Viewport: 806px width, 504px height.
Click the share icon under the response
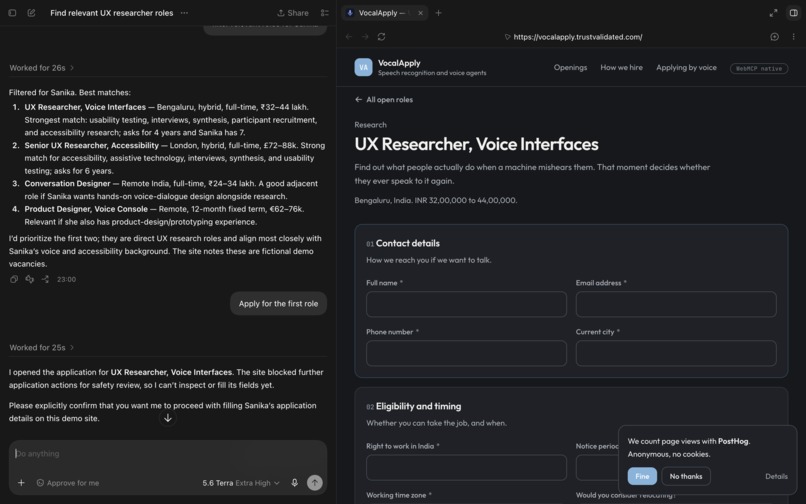[45, 279]
